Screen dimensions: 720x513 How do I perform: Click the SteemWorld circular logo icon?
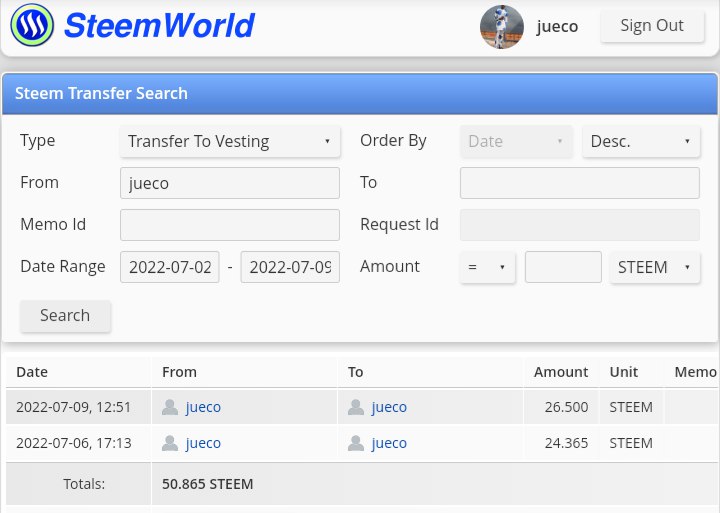tap(32, 25)
